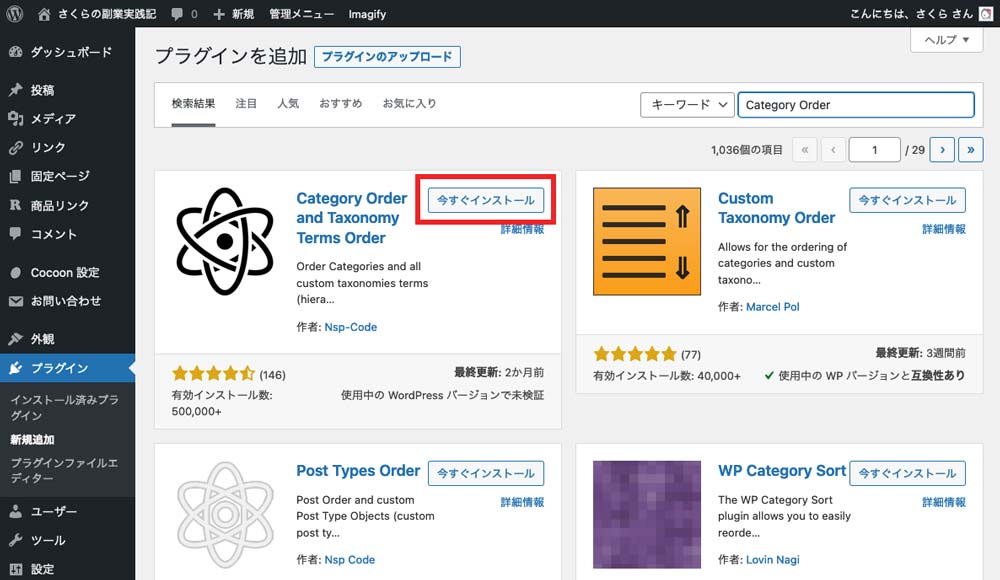This screenshot has height=580, width=1000.
Task: Click the disabled previous page button
Action: 833,150
